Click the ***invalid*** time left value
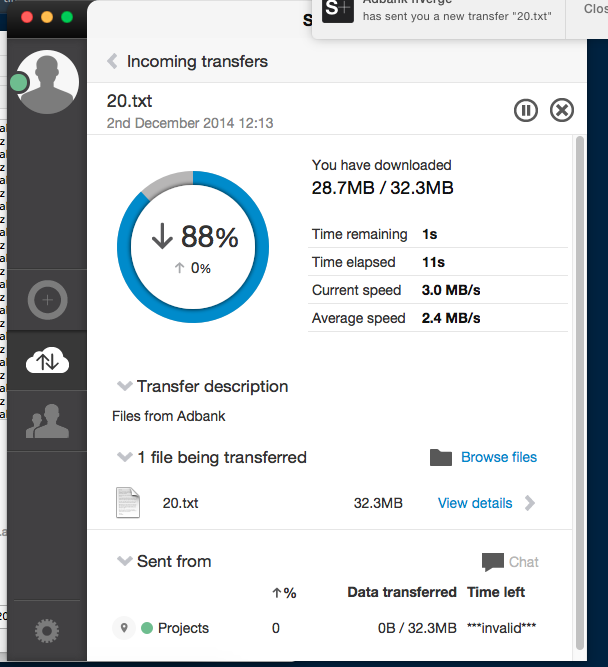Screen dimensions: 608x667 point(502,628)
